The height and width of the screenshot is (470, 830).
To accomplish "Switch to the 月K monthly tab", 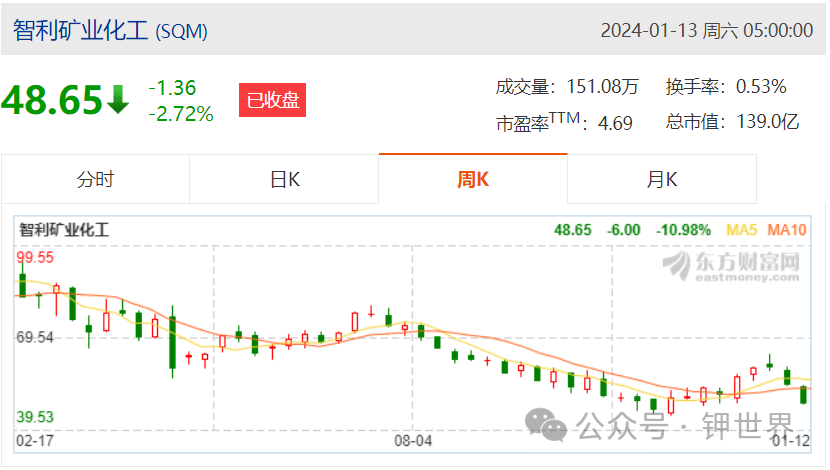I will pos(662,179).
